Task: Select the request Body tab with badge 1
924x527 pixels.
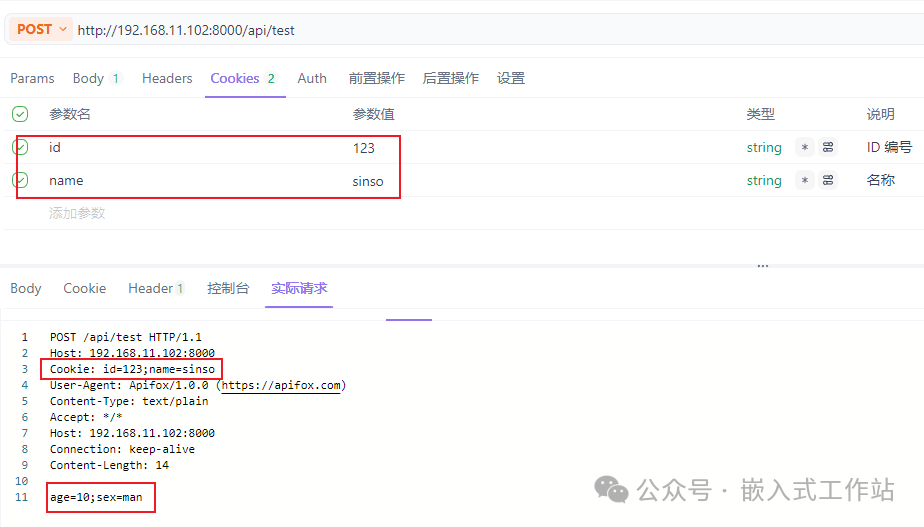Action: click(x=95, y=78)
